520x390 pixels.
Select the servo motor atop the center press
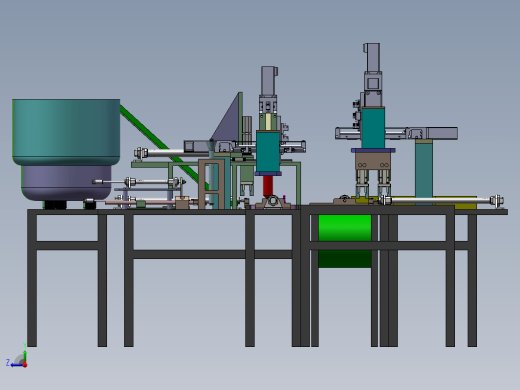[269, 81]
